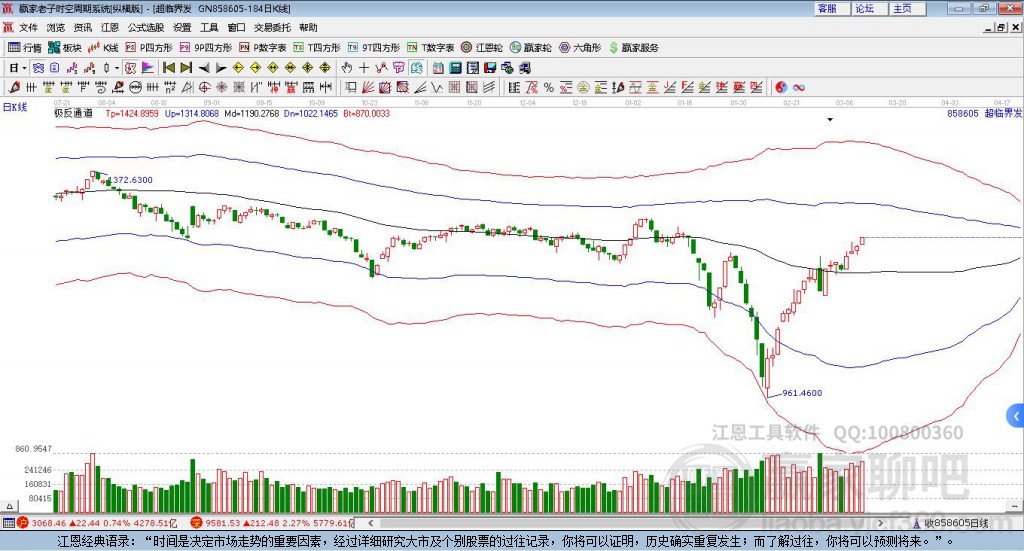
Task: Click the 极反通道 indicator label
Action: click(x=73, y=113)
